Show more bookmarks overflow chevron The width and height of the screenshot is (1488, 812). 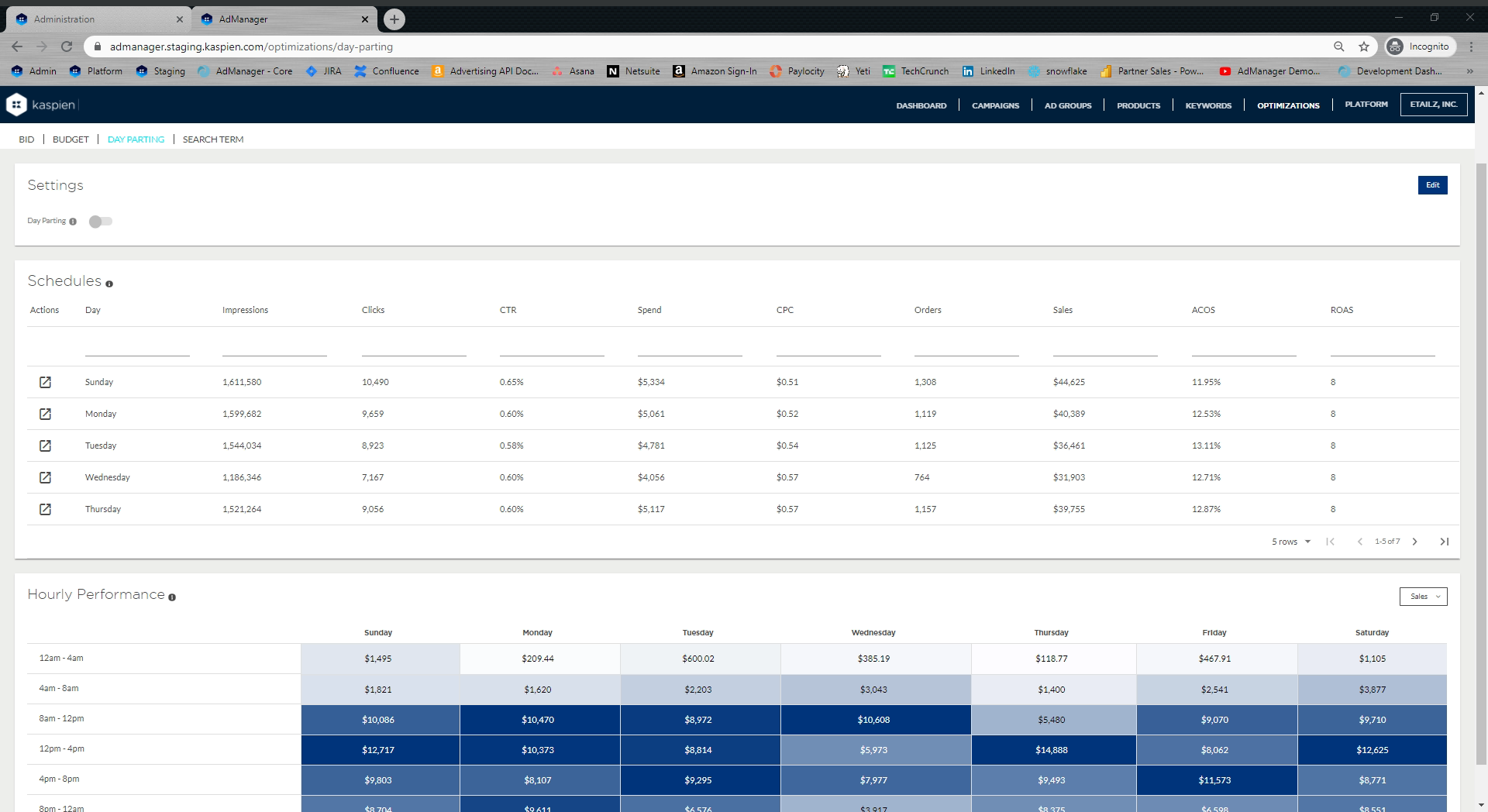coord(1469,71)
